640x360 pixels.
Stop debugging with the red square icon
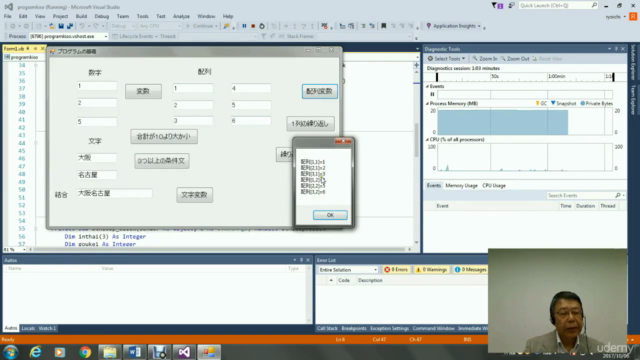point(253,26)
